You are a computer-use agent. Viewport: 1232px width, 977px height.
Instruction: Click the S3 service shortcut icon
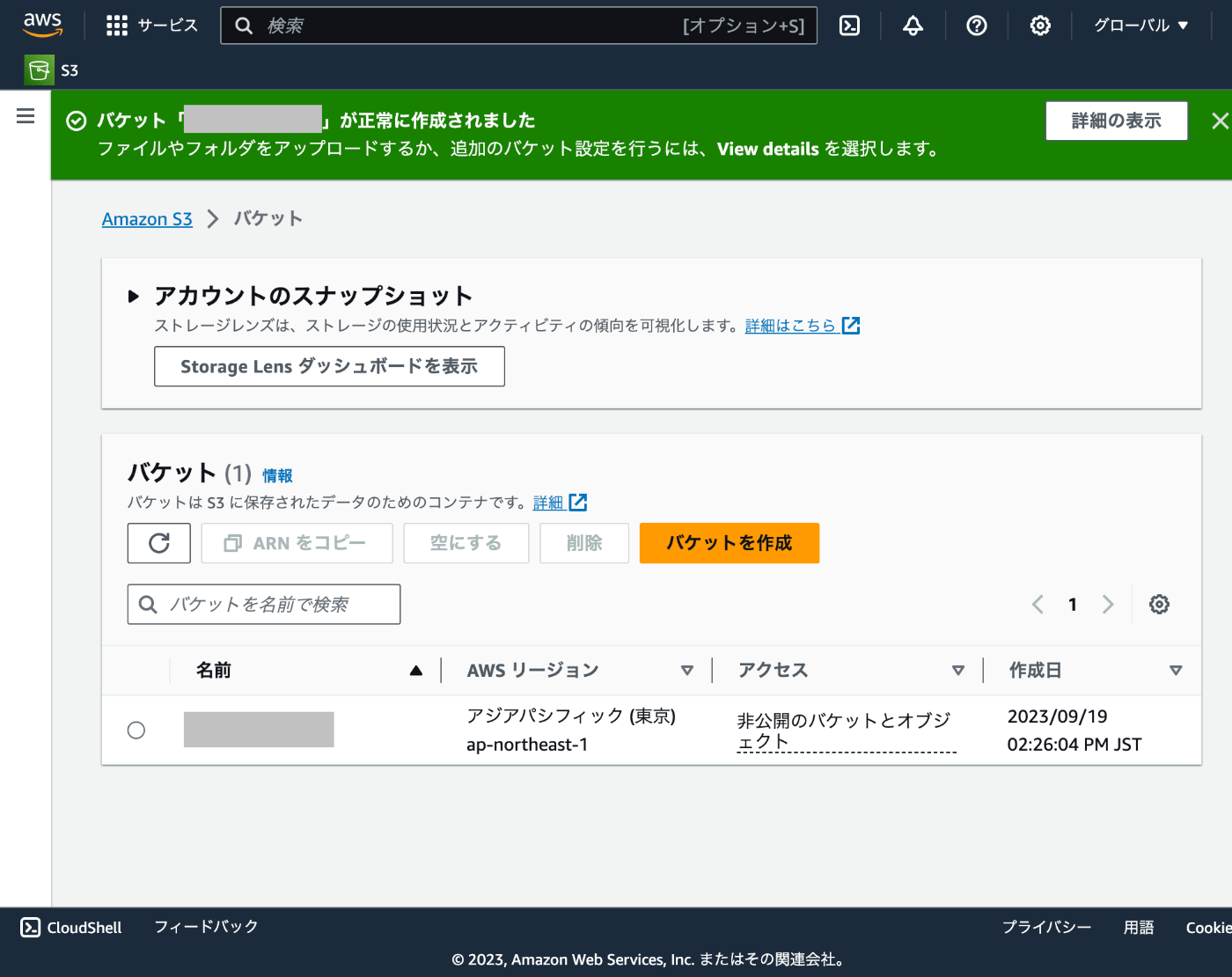pos(39,70)
